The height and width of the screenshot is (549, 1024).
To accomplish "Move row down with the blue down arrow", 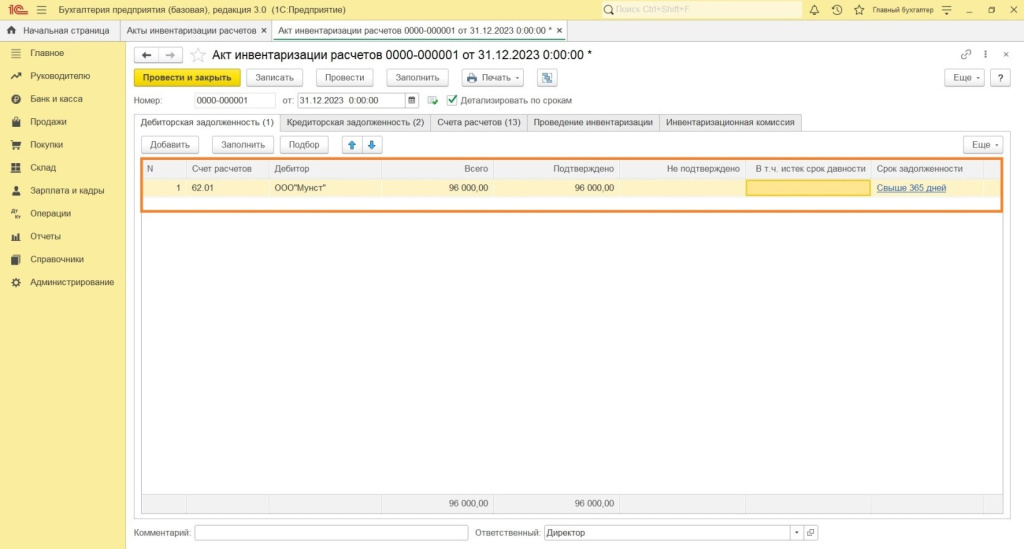I will (x=371, y=145).
